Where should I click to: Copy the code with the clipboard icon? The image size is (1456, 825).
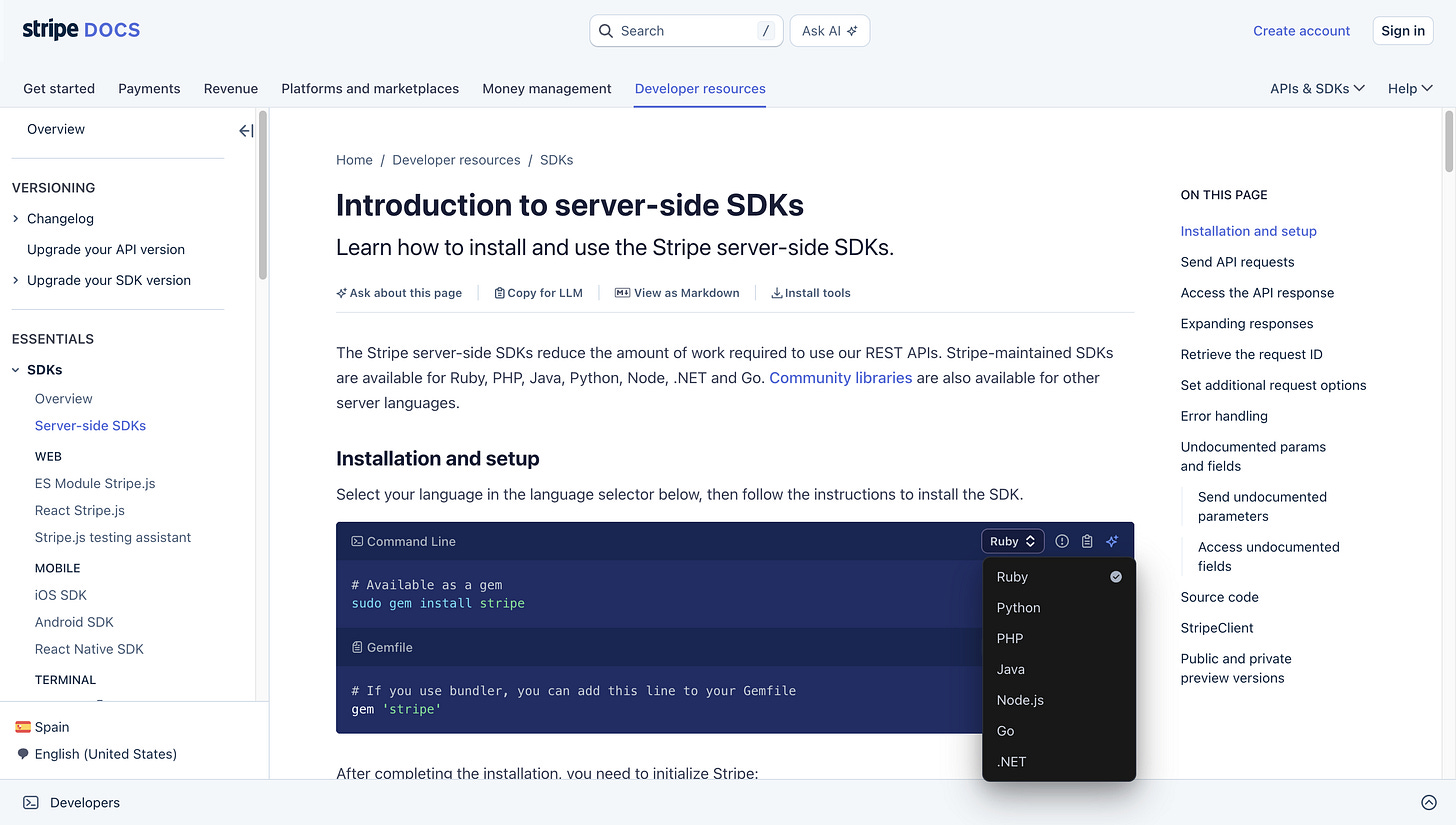1087,541
